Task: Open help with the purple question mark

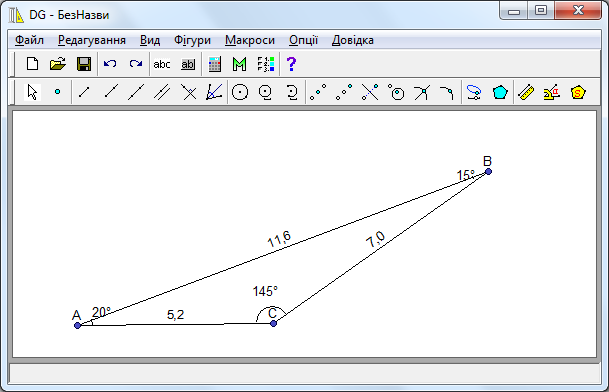Action: coord(291,64)
